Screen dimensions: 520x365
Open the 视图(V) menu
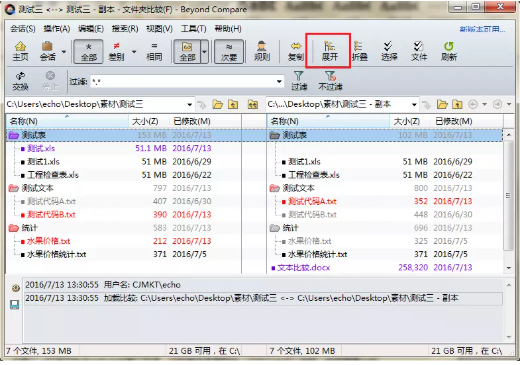point(159,29)
